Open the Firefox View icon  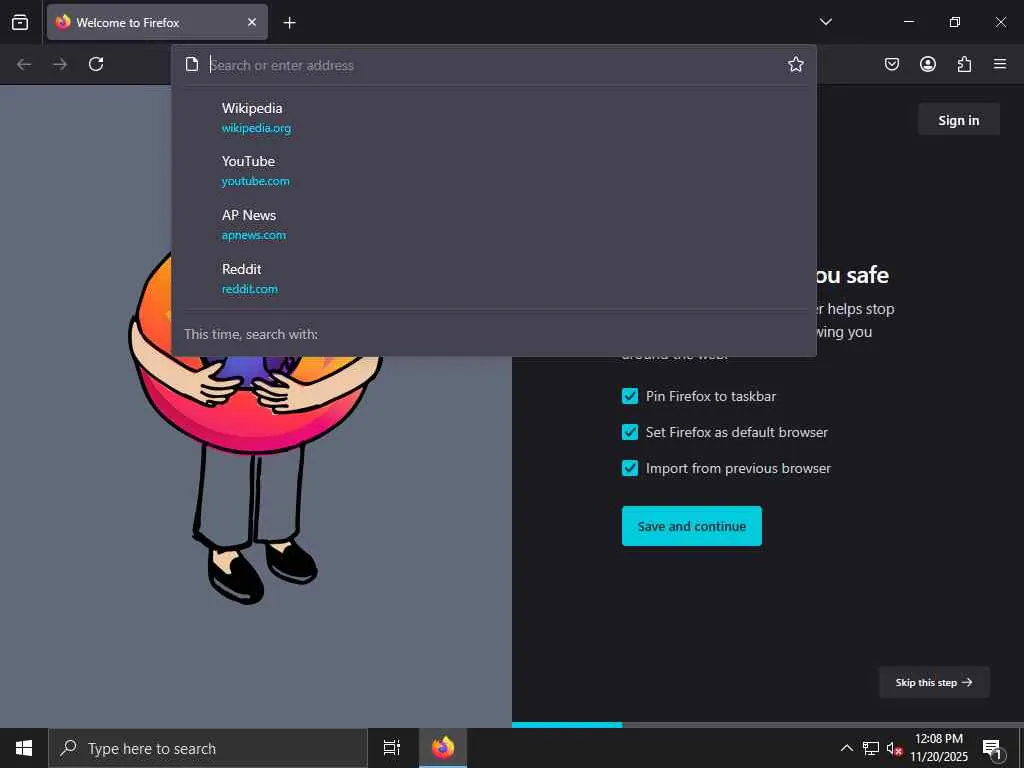pos(20,22)
